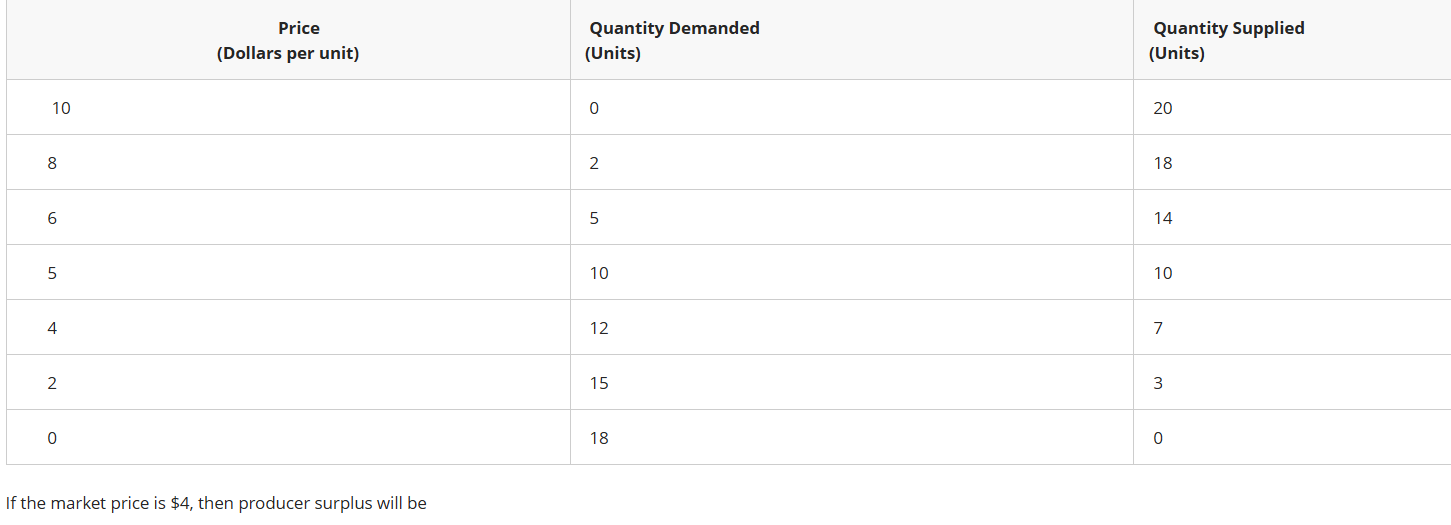Image resolution: width=1451 pixels, height=525 pixels.
Task: Select the price cell showing 4
Action: pos(52,328)
